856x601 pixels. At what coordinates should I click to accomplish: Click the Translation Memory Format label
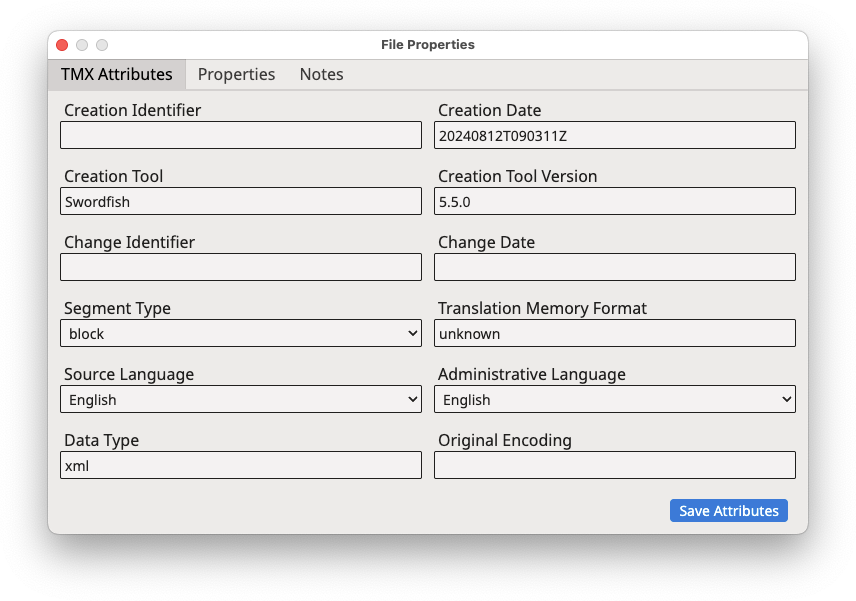542,308
